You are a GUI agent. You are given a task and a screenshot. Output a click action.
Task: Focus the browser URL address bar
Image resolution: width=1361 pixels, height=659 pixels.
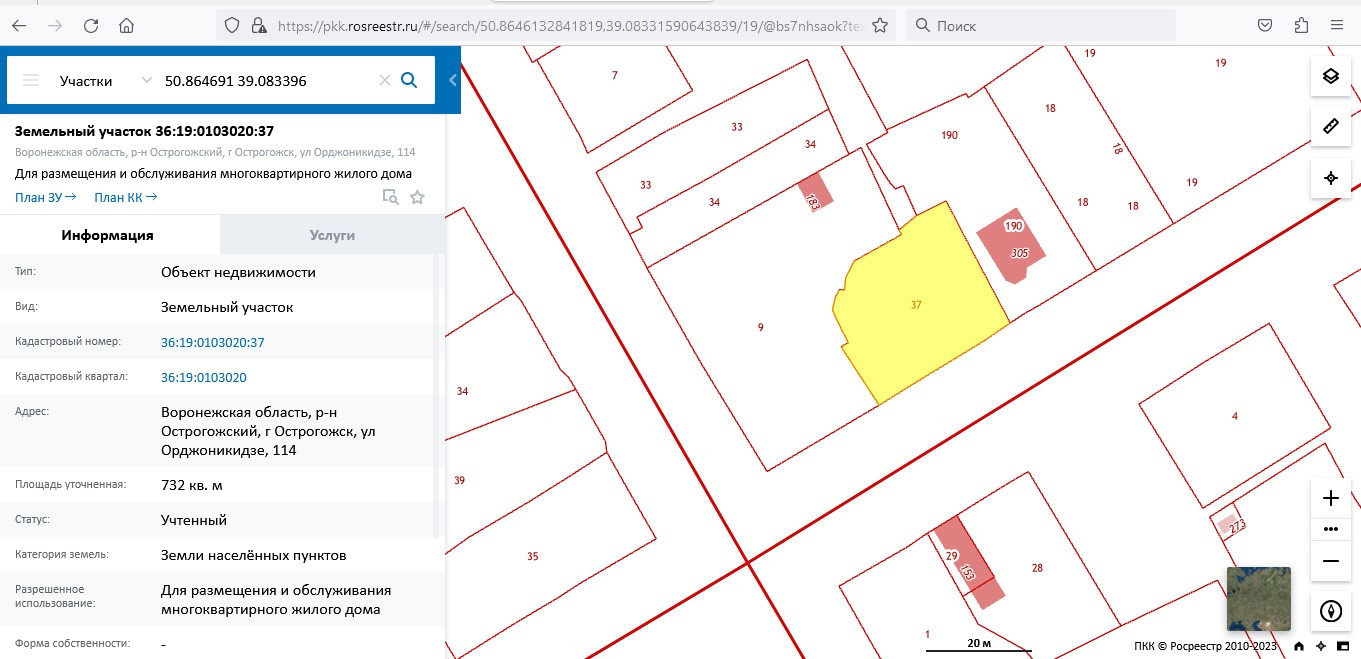point(568,26)
